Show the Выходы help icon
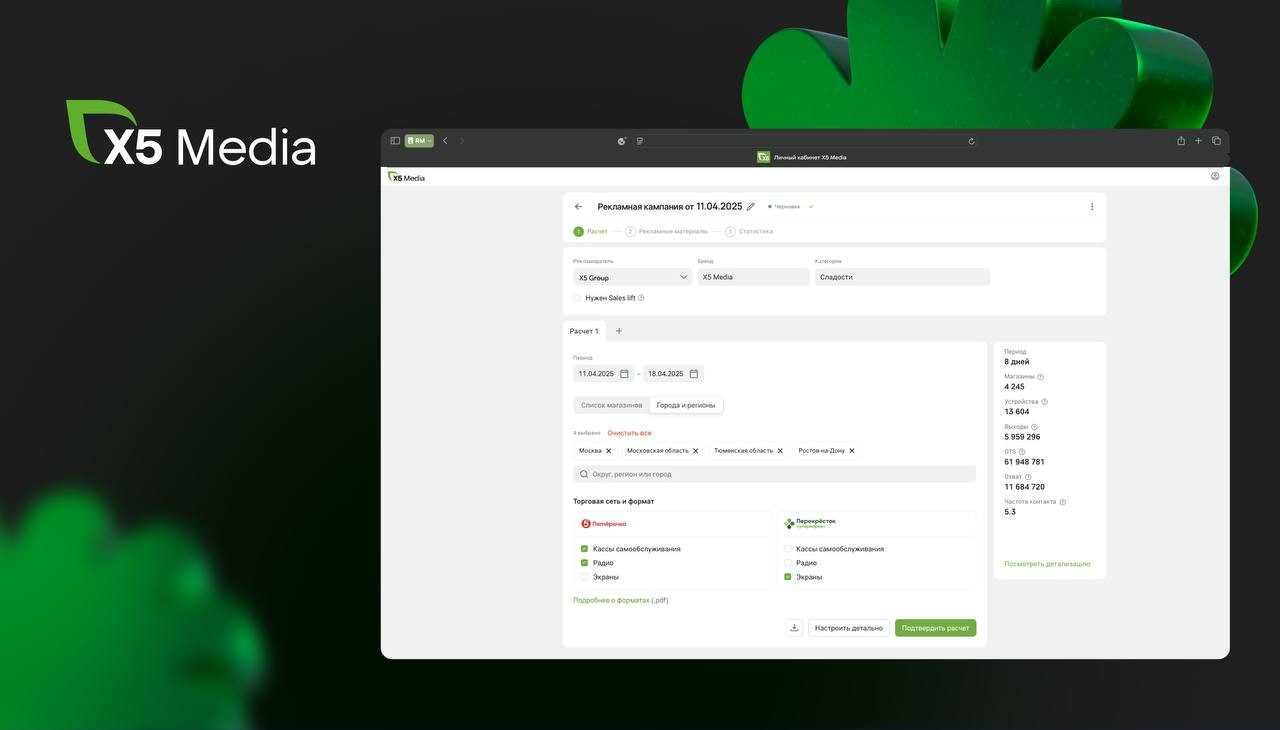Image resolution: width=1280 pixels, height=730 pixels. point(1034,427)
